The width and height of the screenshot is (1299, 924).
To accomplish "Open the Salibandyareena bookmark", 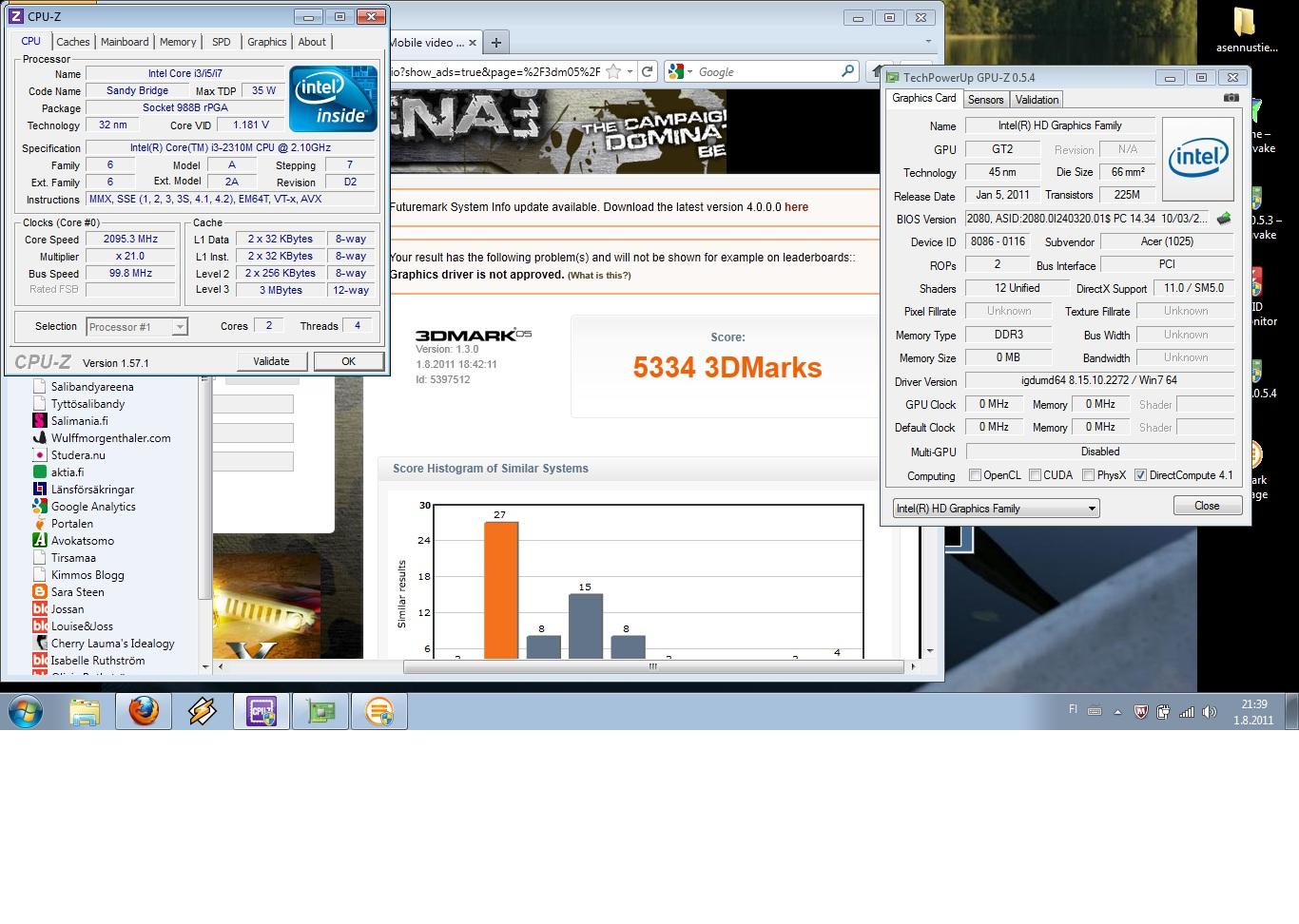I will point(91,387).
